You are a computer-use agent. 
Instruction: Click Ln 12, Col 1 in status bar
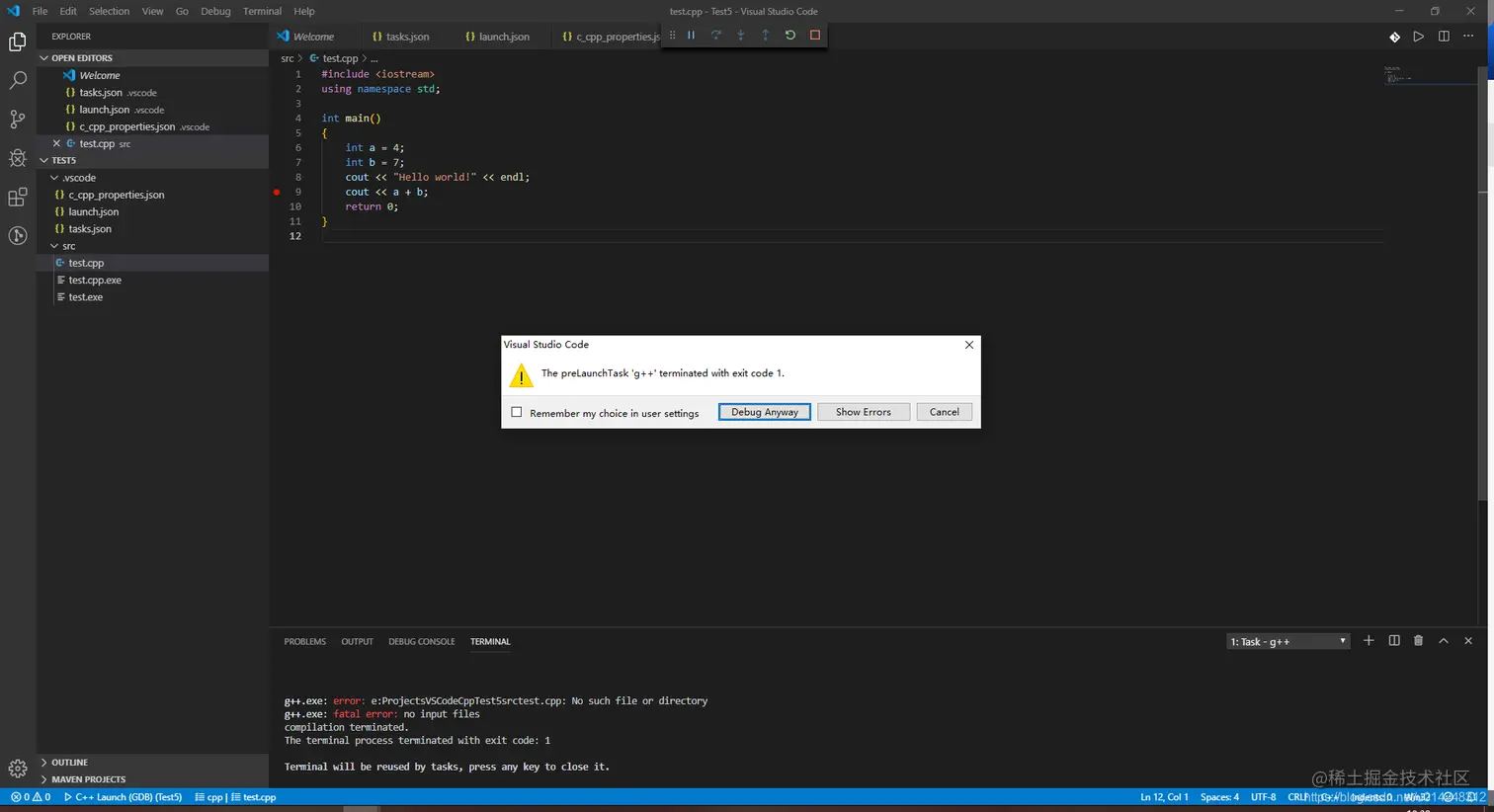[x=1164, y=797]
